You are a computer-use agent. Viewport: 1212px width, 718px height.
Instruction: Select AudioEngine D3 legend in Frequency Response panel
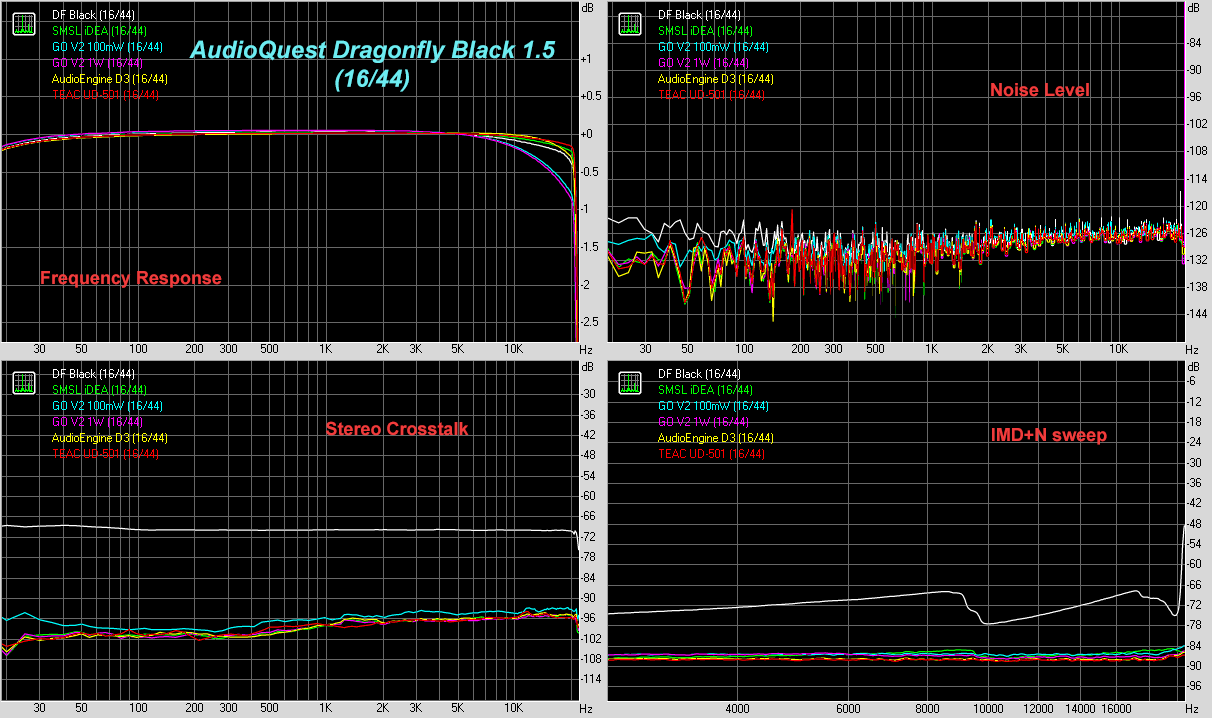pos(109,79)
